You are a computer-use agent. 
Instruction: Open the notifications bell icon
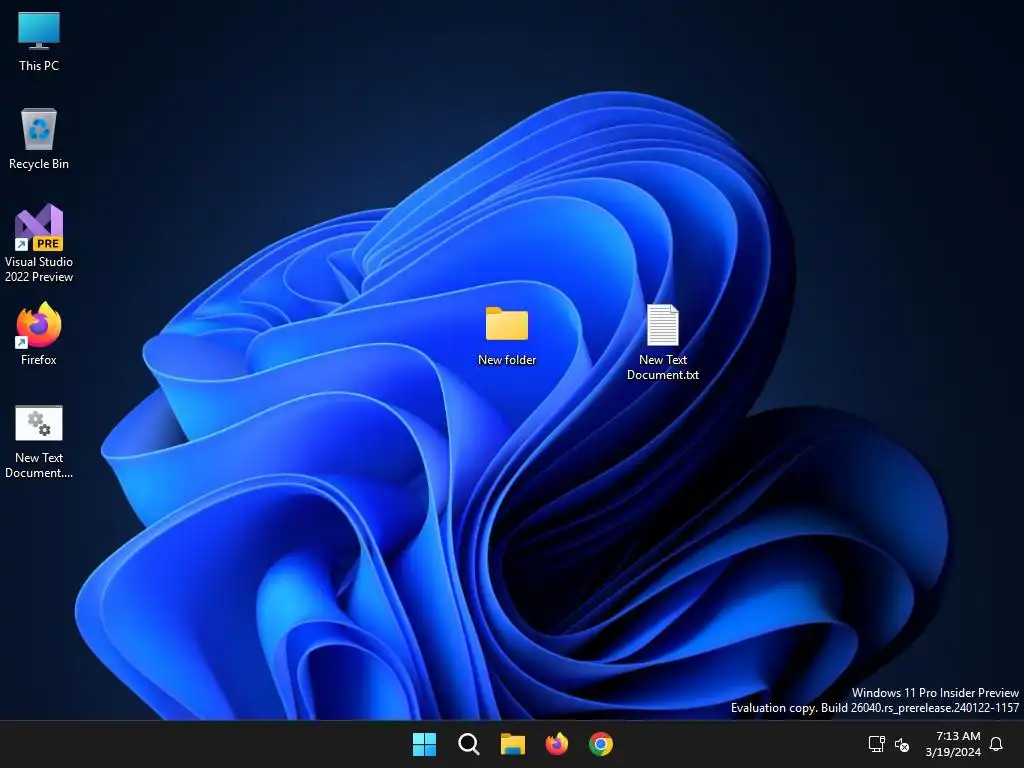[x=996, y=744]
